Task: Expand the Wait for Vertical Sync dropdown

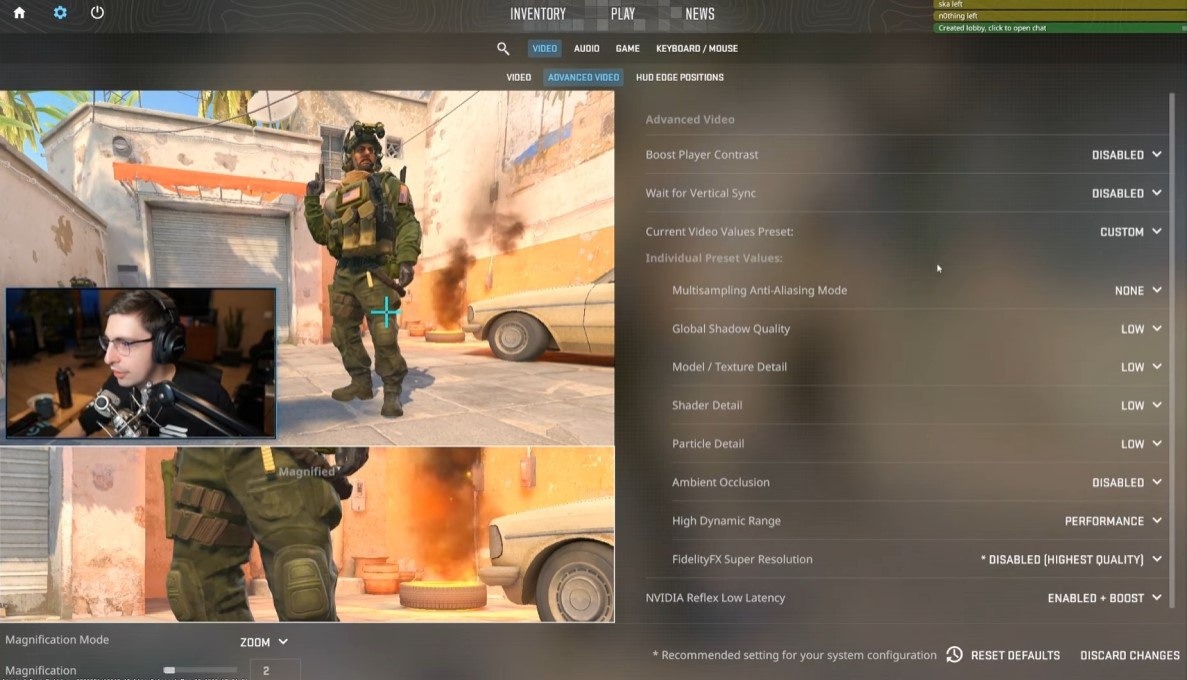Action: pos(1126,193)
